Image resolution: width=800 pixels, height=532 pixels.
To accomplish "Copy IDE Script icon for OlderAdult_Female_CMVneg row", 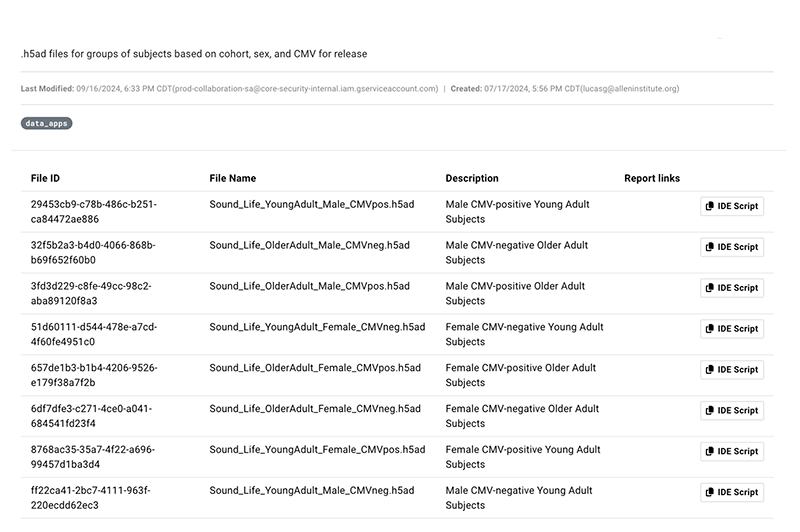I will point(710,411).
